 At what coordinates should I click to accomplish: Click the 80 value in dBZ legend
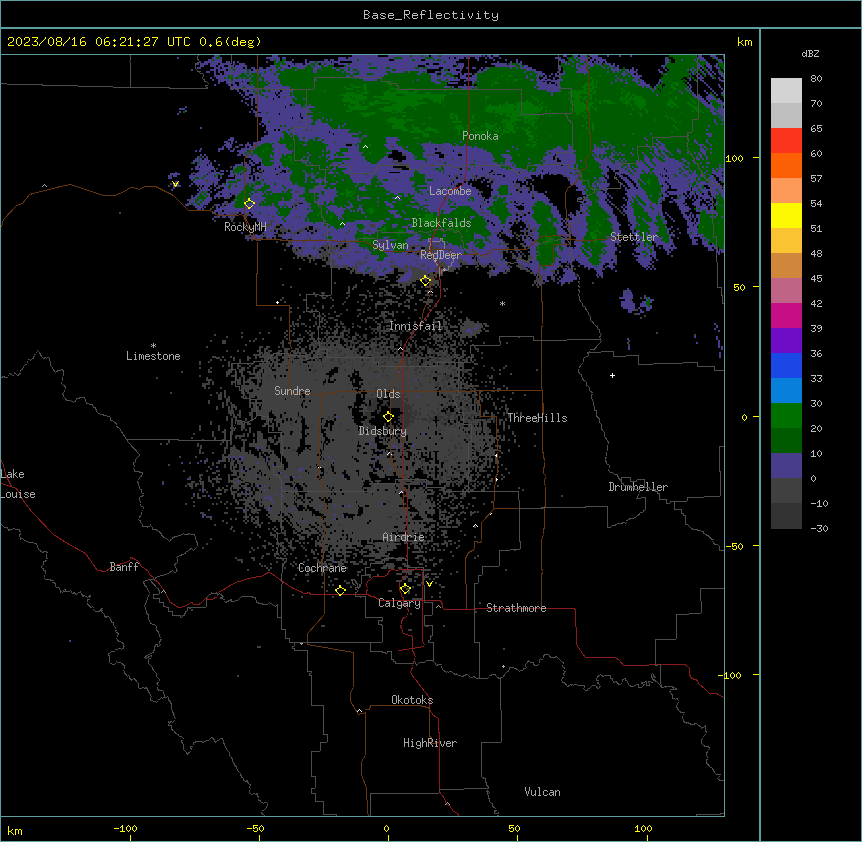pyautogui.click(x=816, y=79)
